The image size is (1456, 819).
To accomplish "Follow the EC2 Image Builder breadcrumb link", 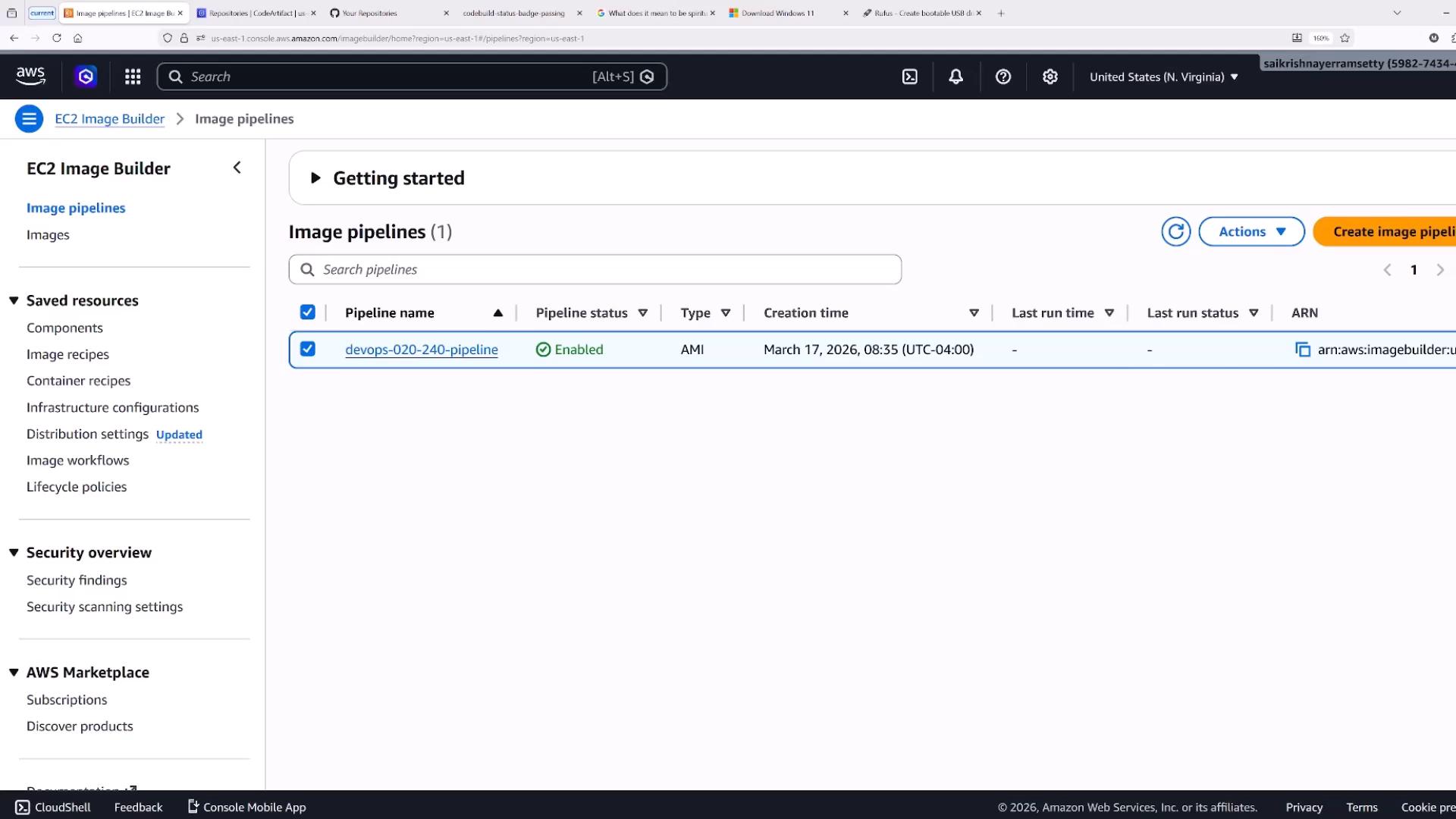I will point(109,119).
